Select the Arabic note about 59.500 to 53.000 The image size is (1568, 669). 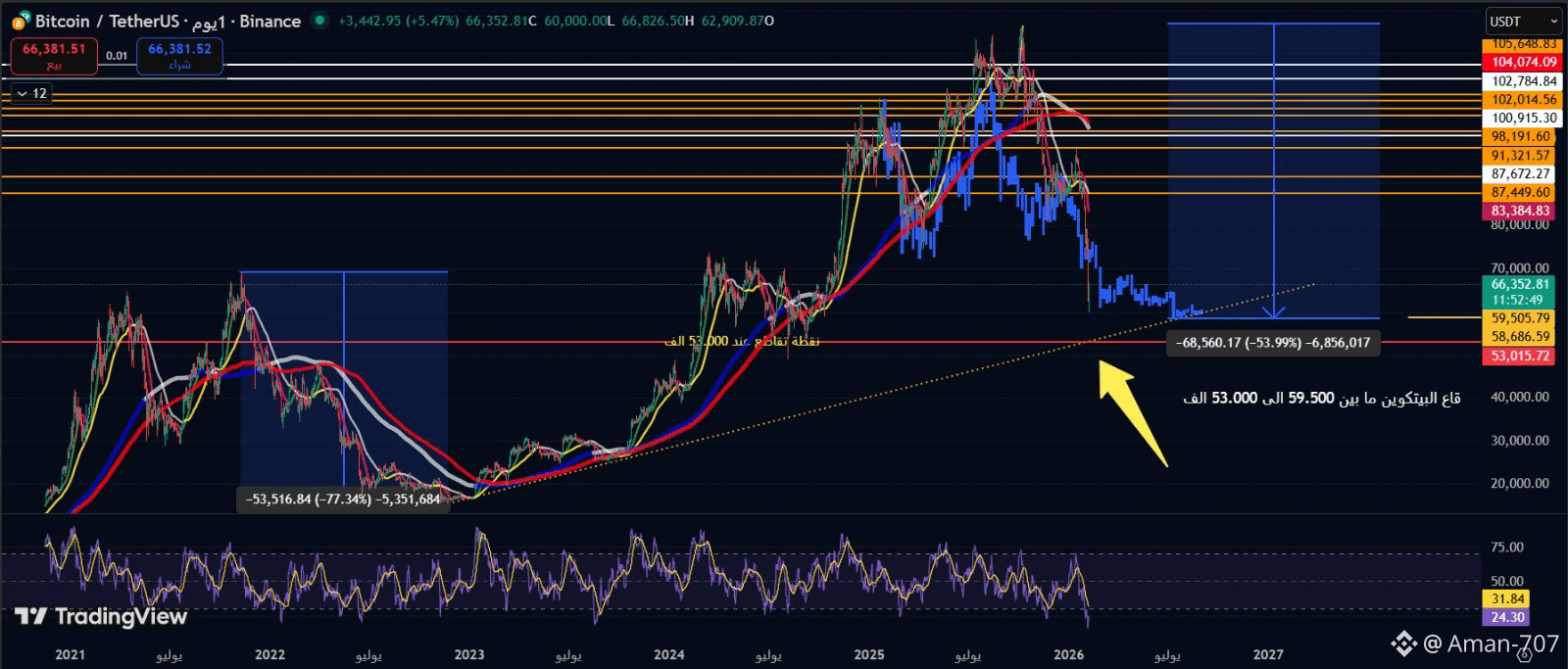[x=1322, y=398]
